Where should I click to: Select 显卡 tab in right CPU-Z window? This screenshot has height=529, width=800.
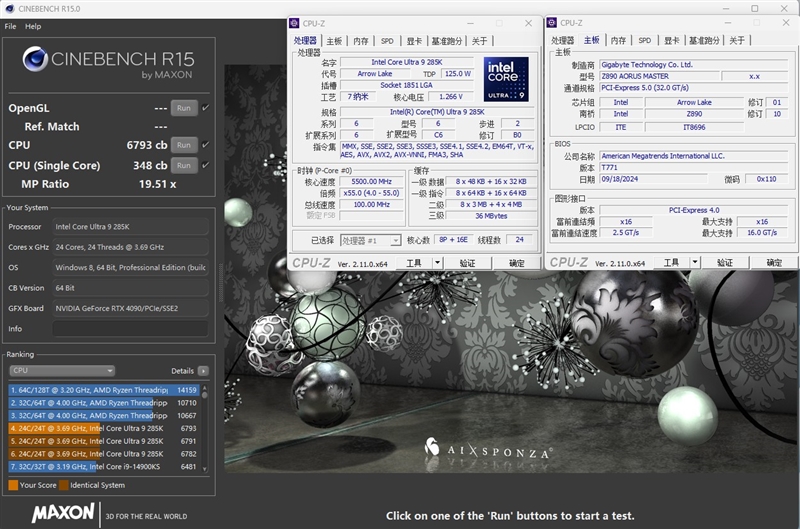[671, 40]
